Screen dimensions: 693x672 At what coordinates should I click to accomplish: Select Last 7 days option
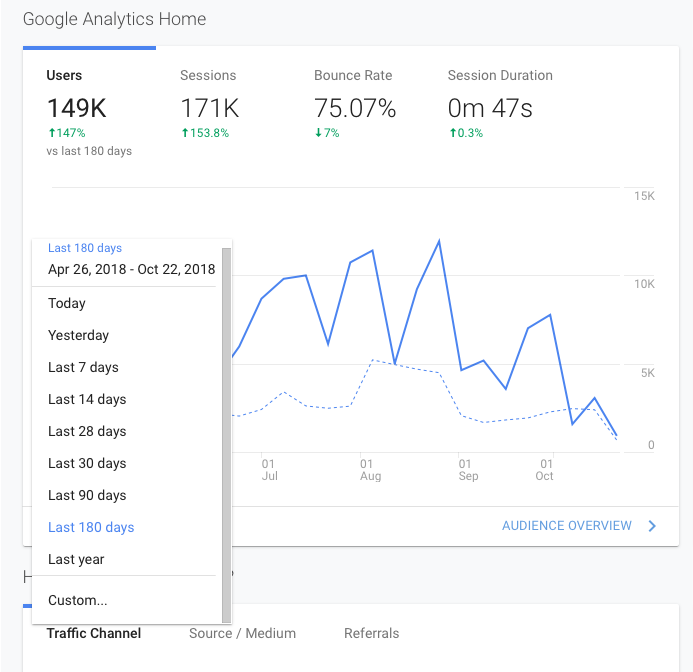[124, 367]
